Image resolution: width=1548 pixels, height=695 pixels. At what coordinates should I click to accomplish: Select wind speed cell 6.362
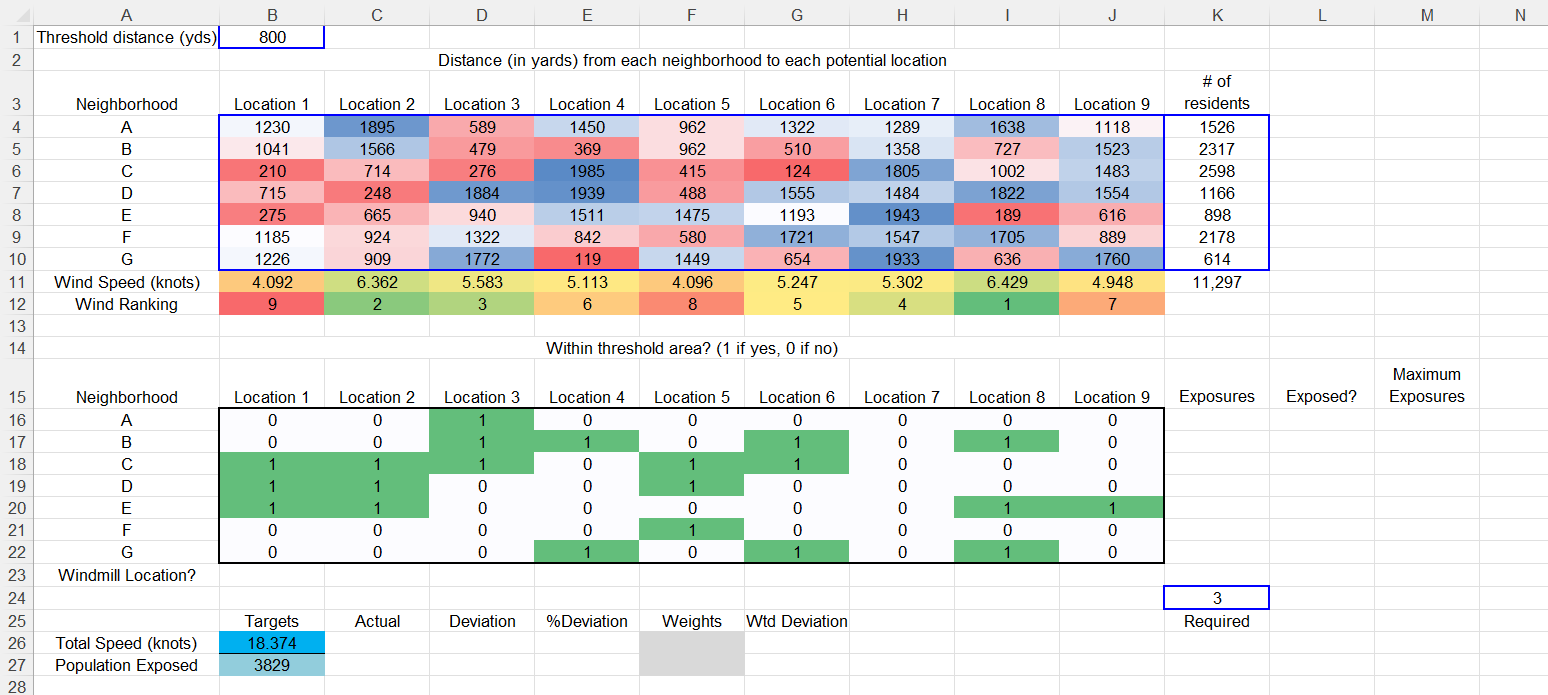pyautogui.click(x=377, y=282)
